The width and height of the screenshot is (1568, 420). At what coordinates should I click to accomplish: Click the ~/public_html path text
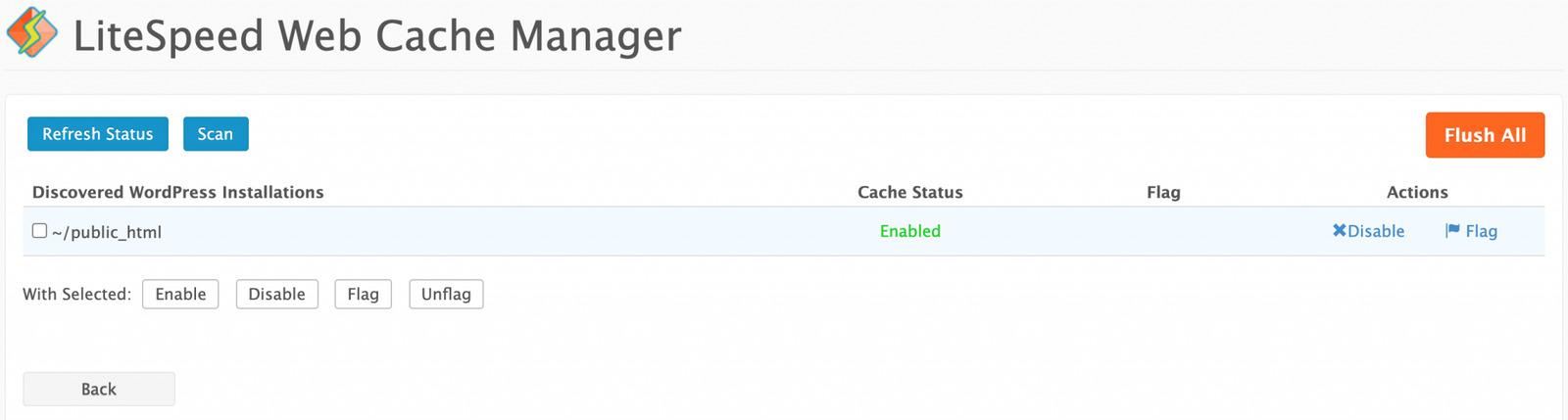click(107, 232)
